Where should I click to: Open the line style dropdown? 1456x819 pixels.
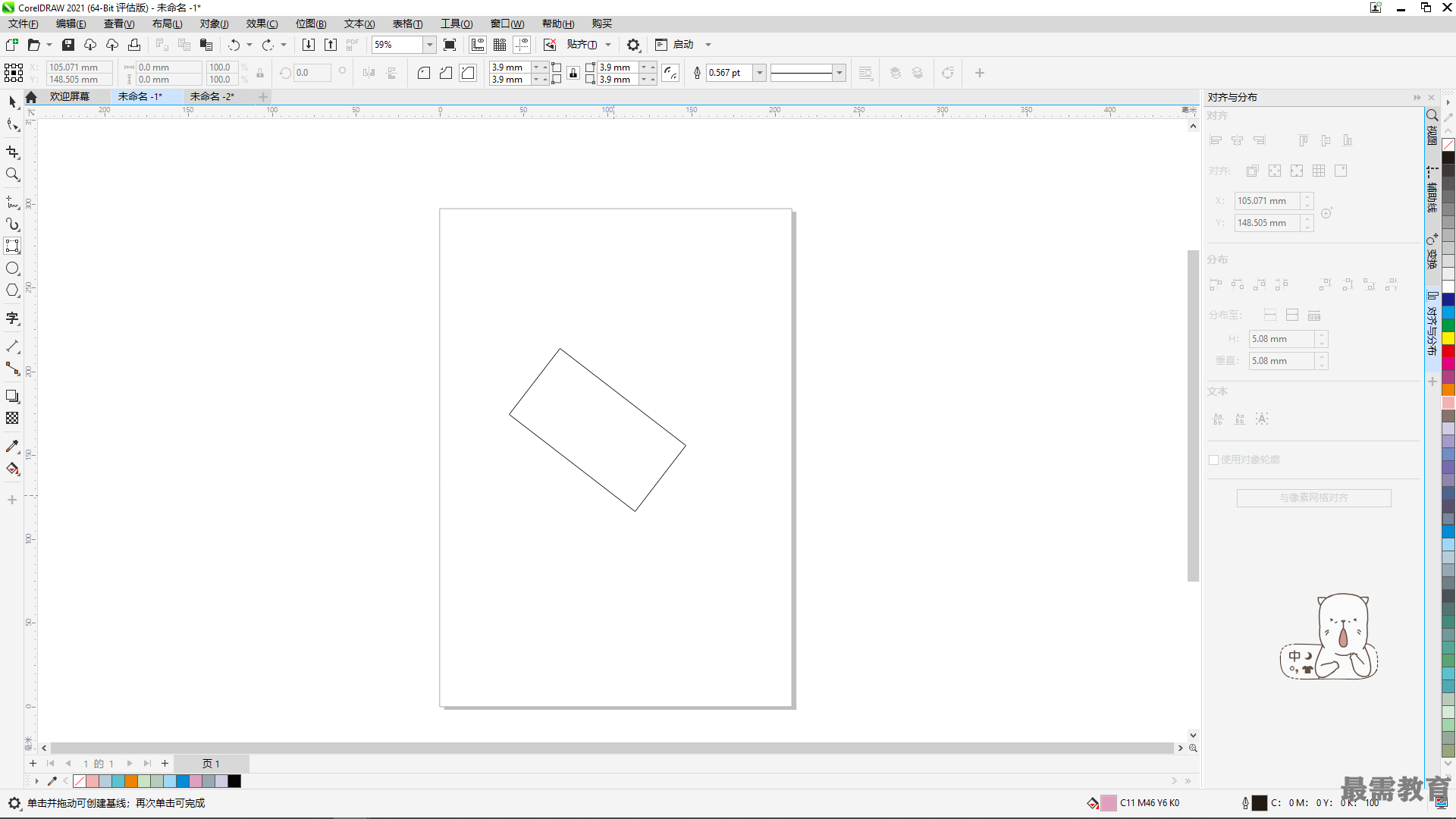(839, 73)
